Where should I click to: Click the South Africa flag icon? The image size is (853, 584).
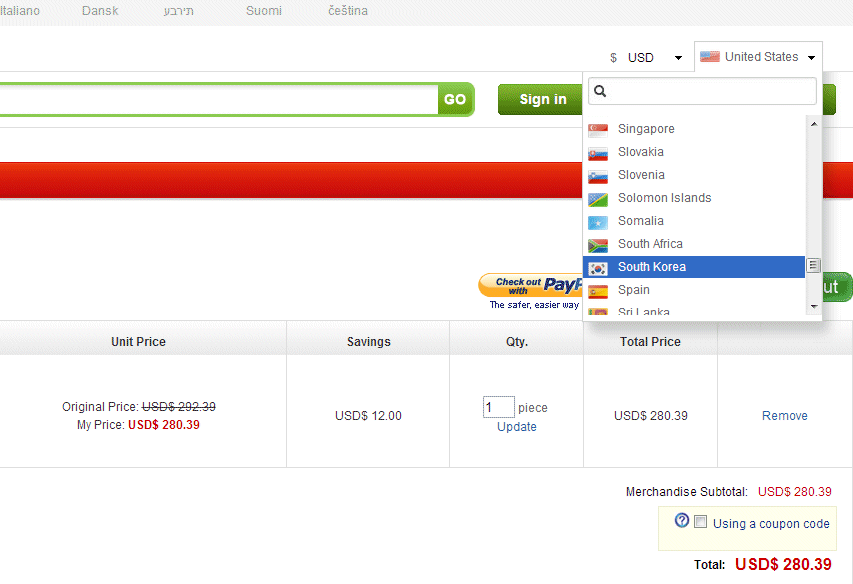click(598, 244)
